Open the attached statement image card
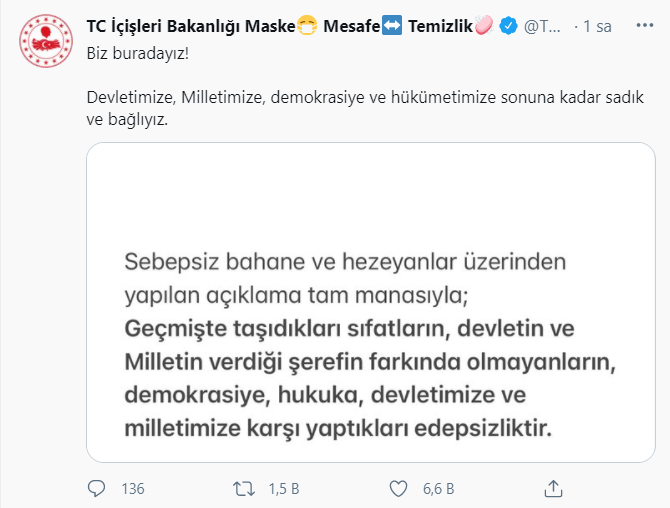 [370, 302]
